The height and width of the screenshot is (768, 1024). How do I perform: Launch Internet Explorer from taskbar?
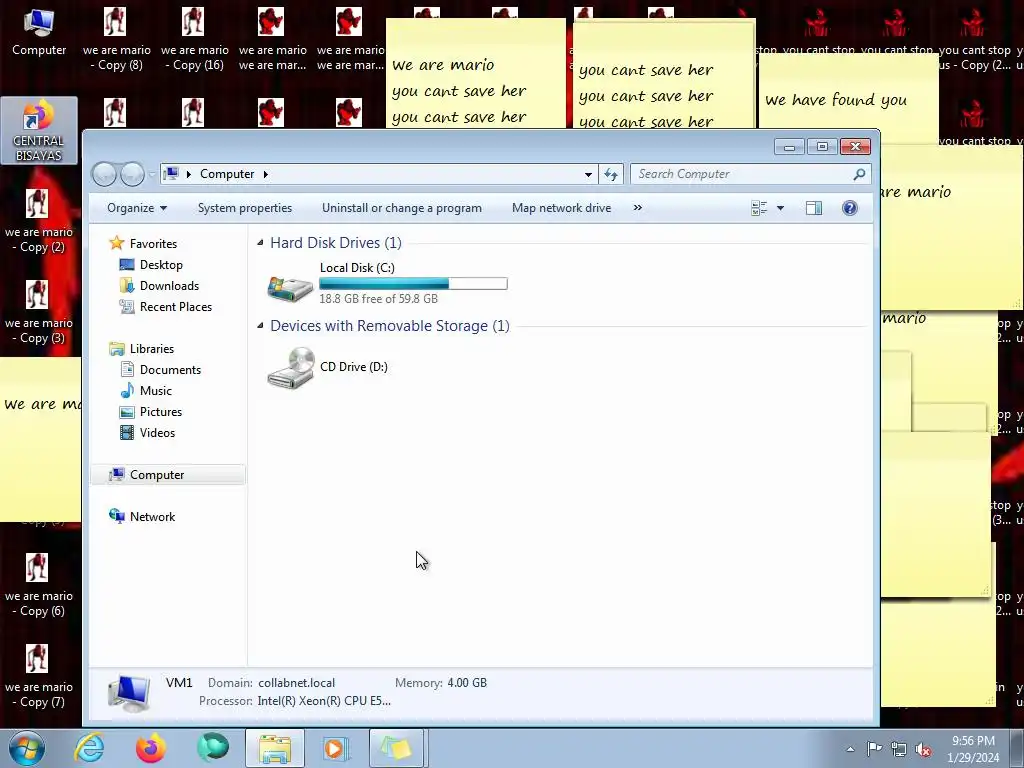coord(89,748)
